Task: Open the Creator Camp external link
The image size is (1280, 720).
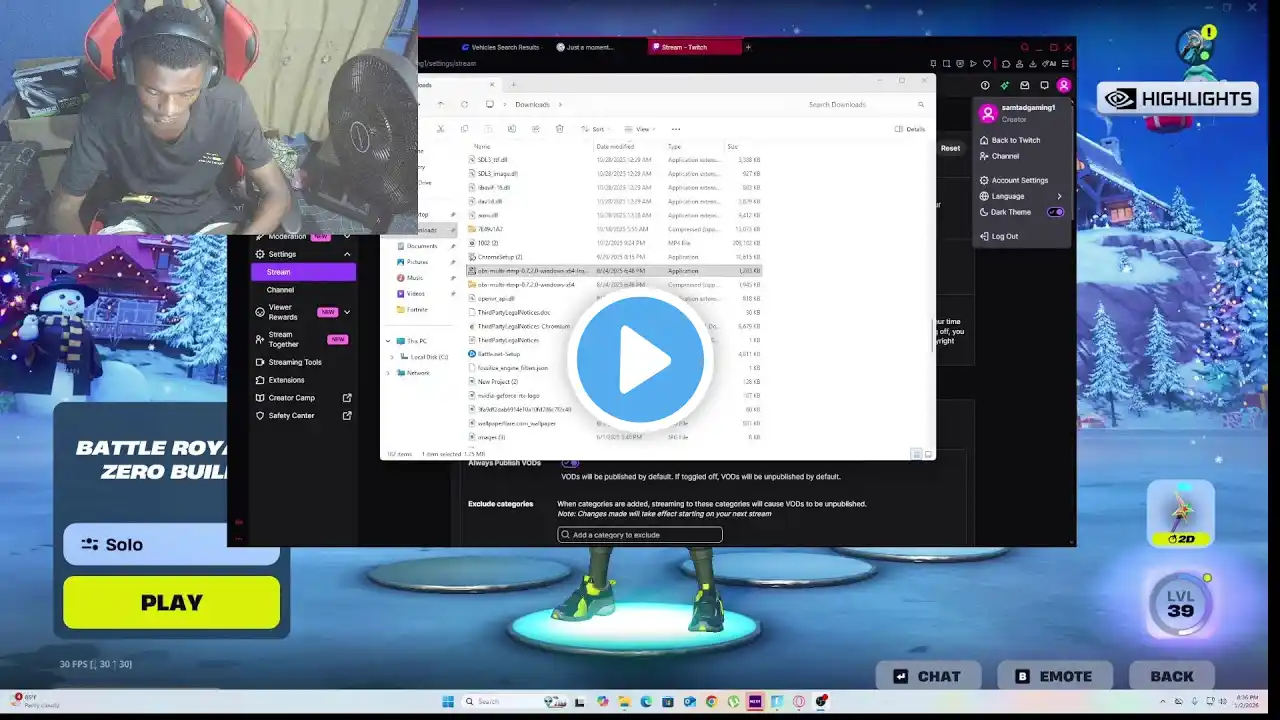Action: point(303,398)
